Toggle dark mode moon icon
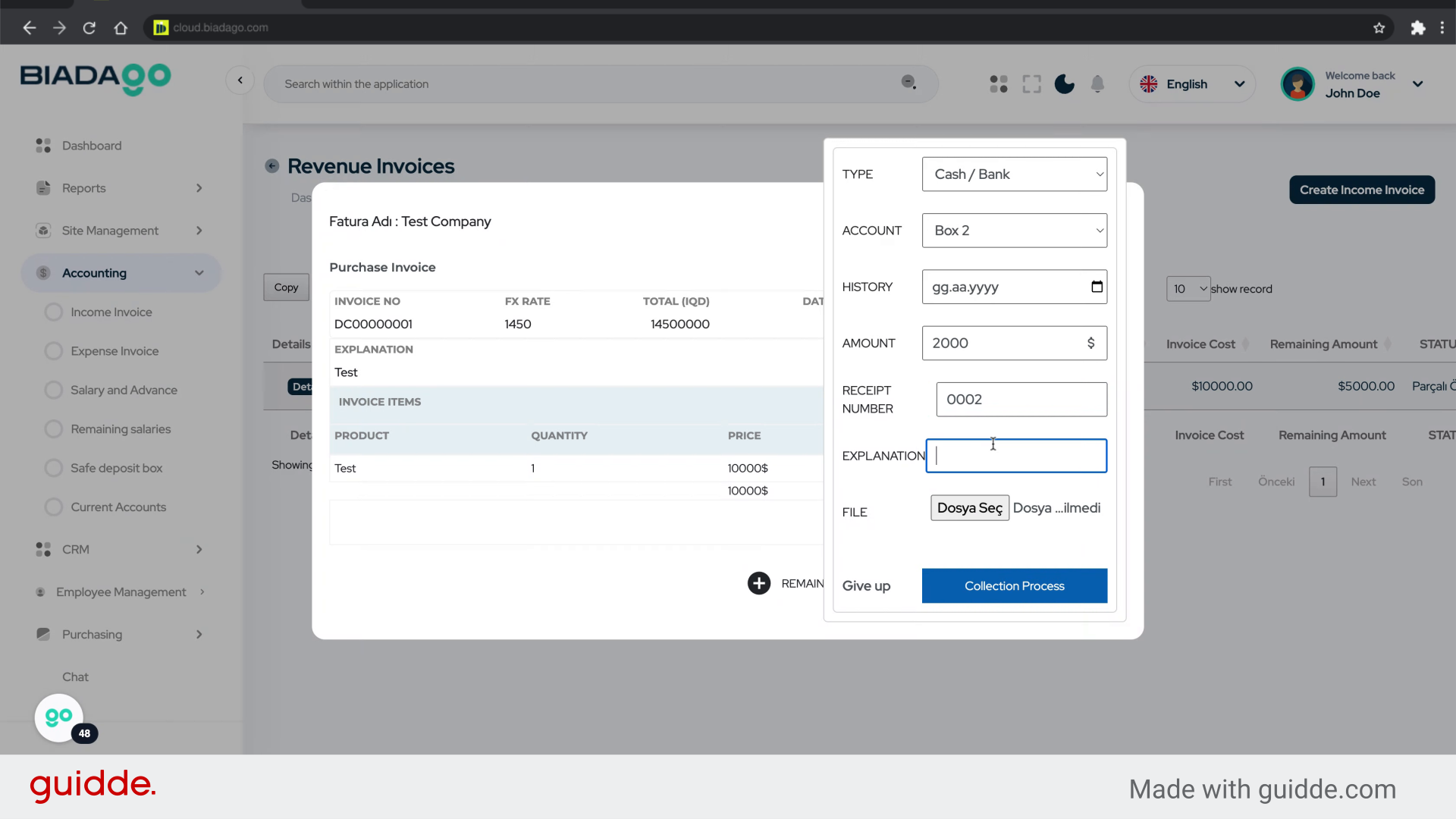Image resolution: width=1456 pixels, height=819 pixels. [1064, 84]
